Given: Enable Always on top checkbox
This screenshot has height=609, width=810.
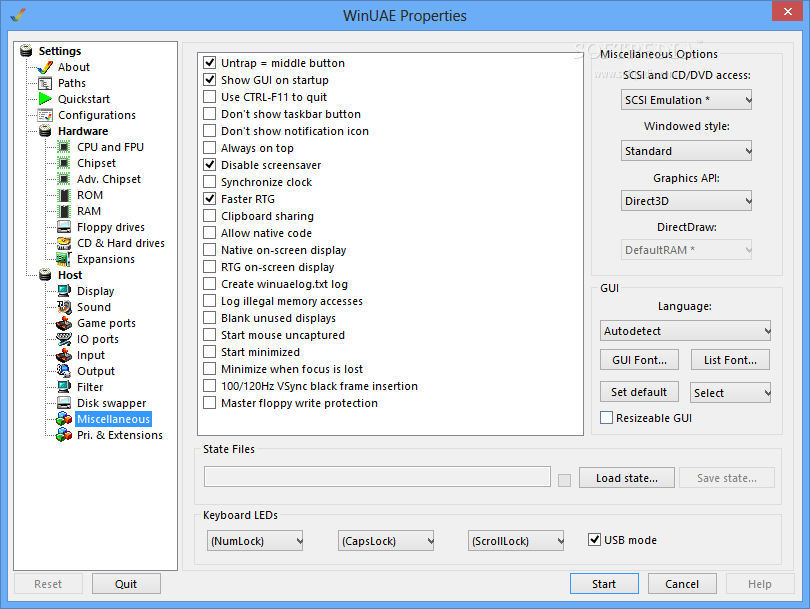Looking at the screenshot, I should tap(209, 148).
